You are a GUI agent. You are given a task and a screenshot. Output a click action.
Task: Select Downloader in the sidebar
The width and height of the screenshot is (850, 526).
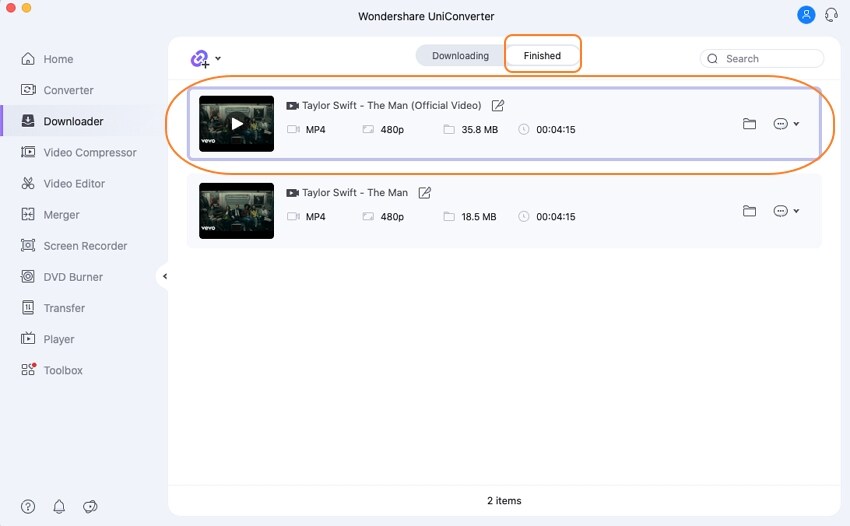[x=62, y=121]
